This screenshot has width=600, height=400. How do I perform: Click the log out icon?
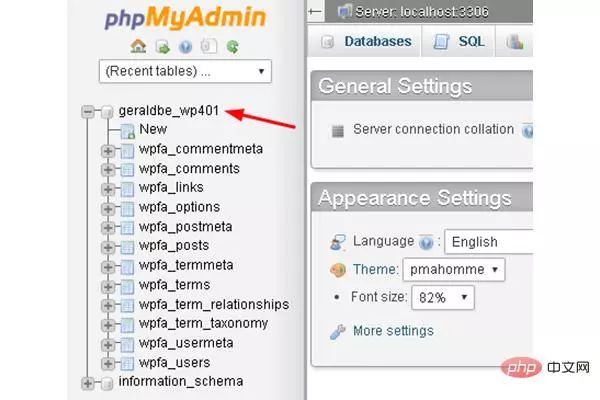tap(163, 47)
